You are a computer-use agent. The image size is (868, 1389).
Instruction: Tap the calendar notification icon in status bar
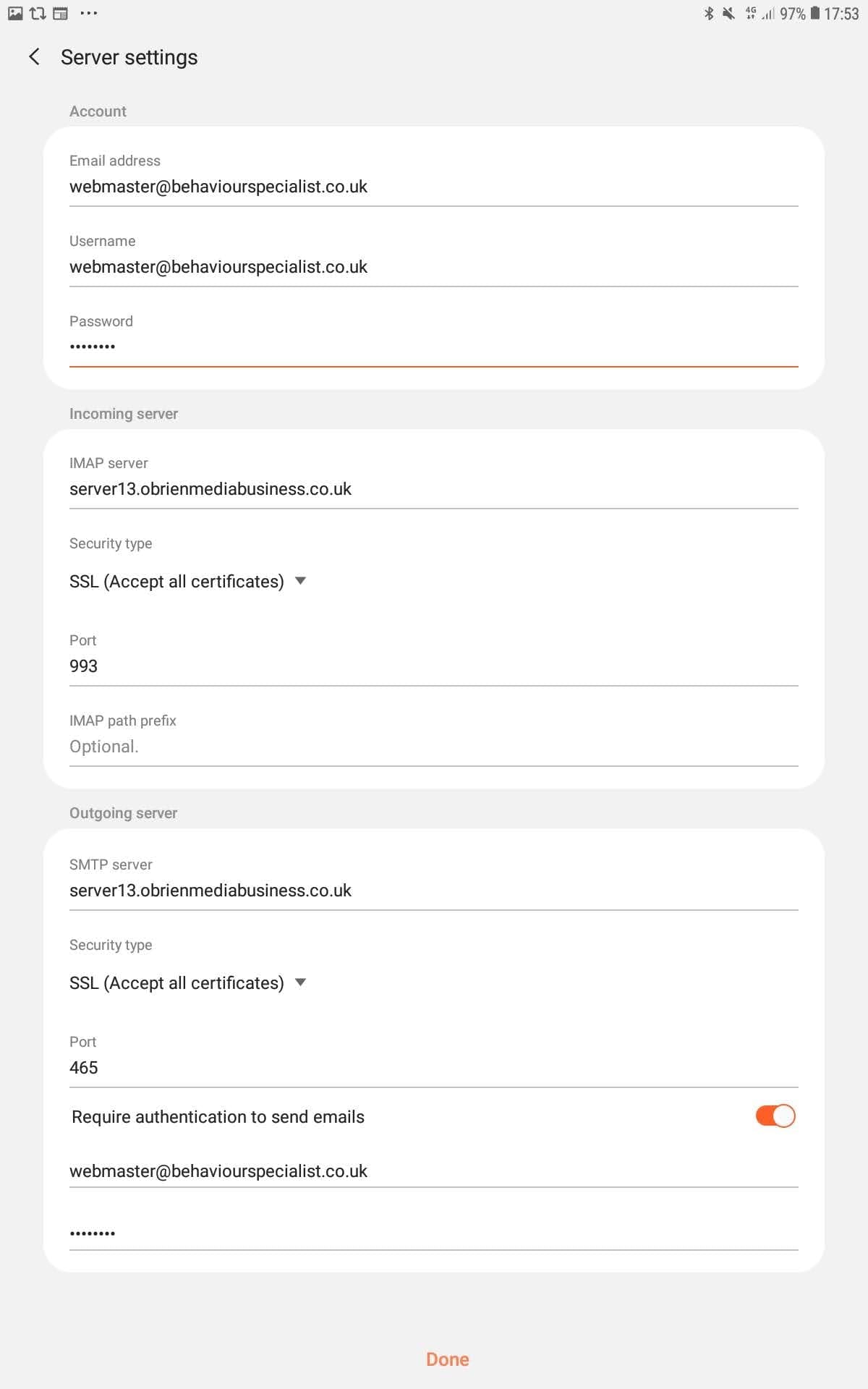60,13
